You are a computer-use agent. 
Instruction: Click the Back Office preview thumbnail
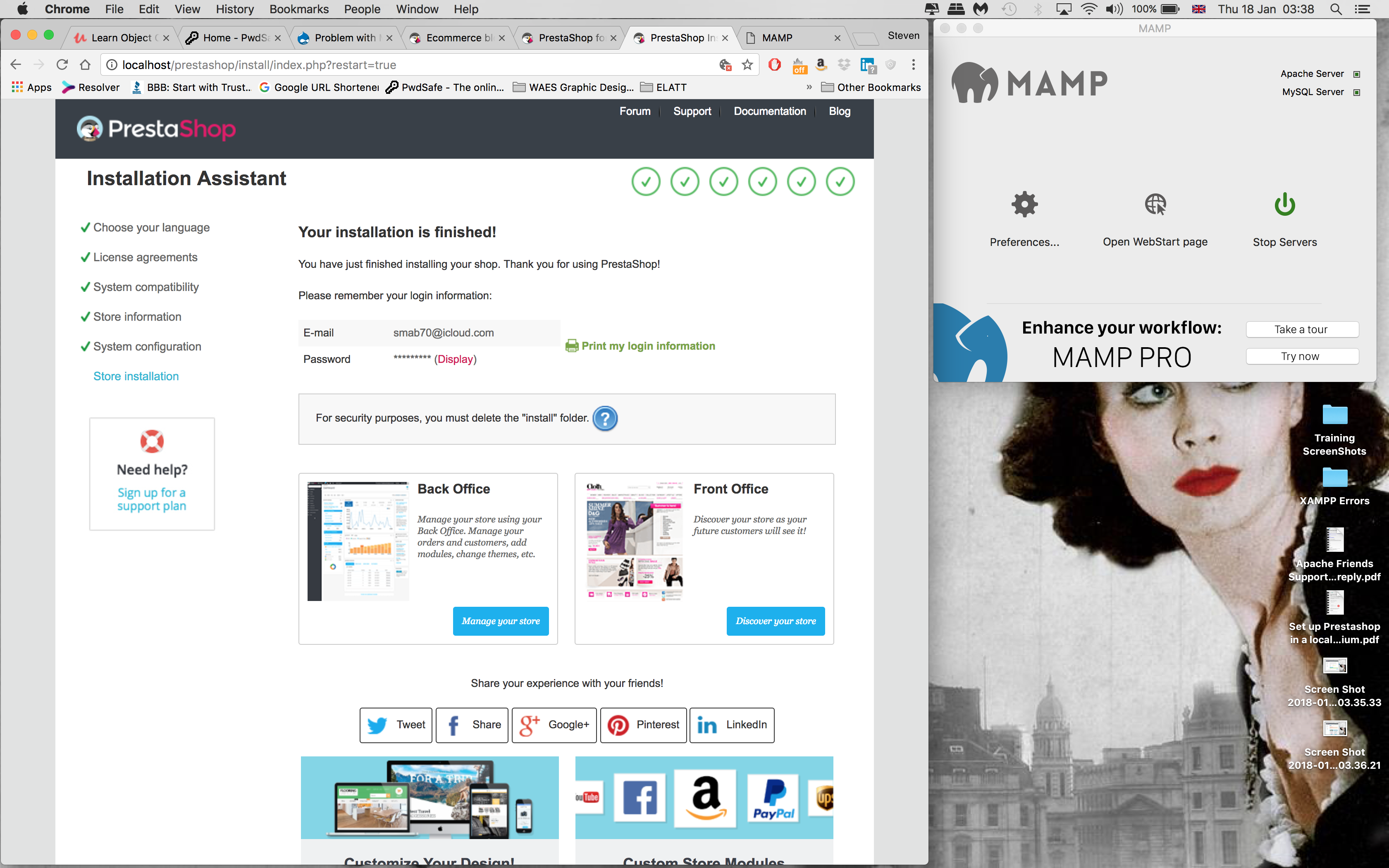pyautogui.click(x=358, y=541)
